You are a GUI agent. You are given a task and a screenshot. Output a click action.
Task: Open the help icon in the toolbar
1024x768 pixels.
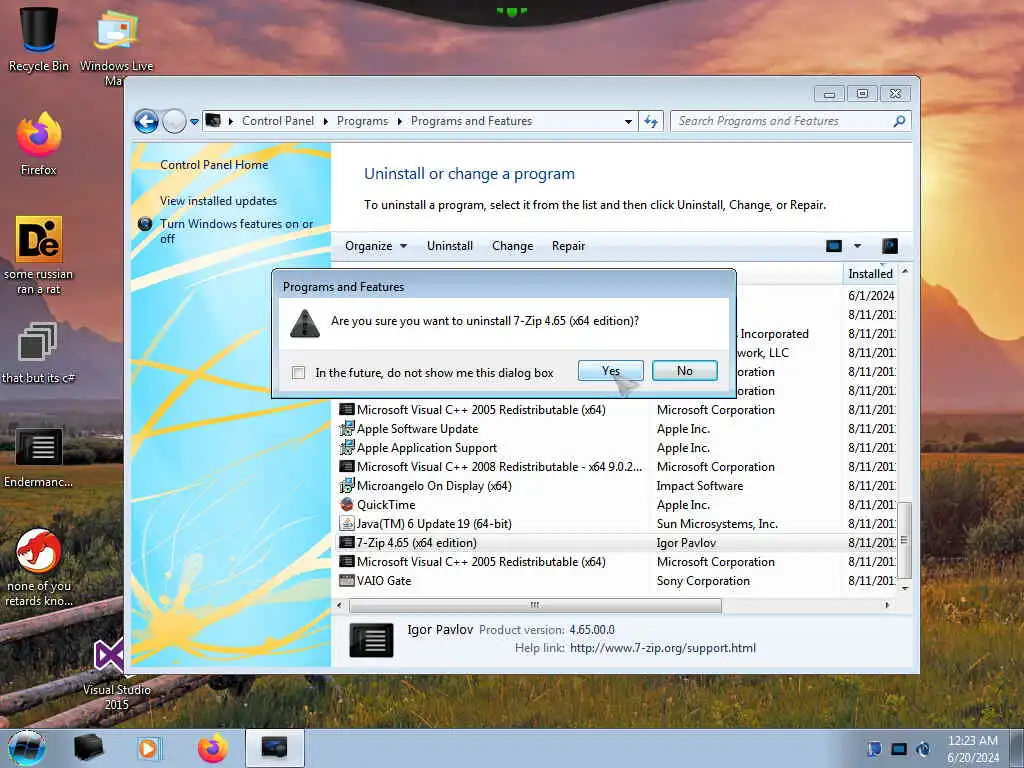tap(889, 246)
